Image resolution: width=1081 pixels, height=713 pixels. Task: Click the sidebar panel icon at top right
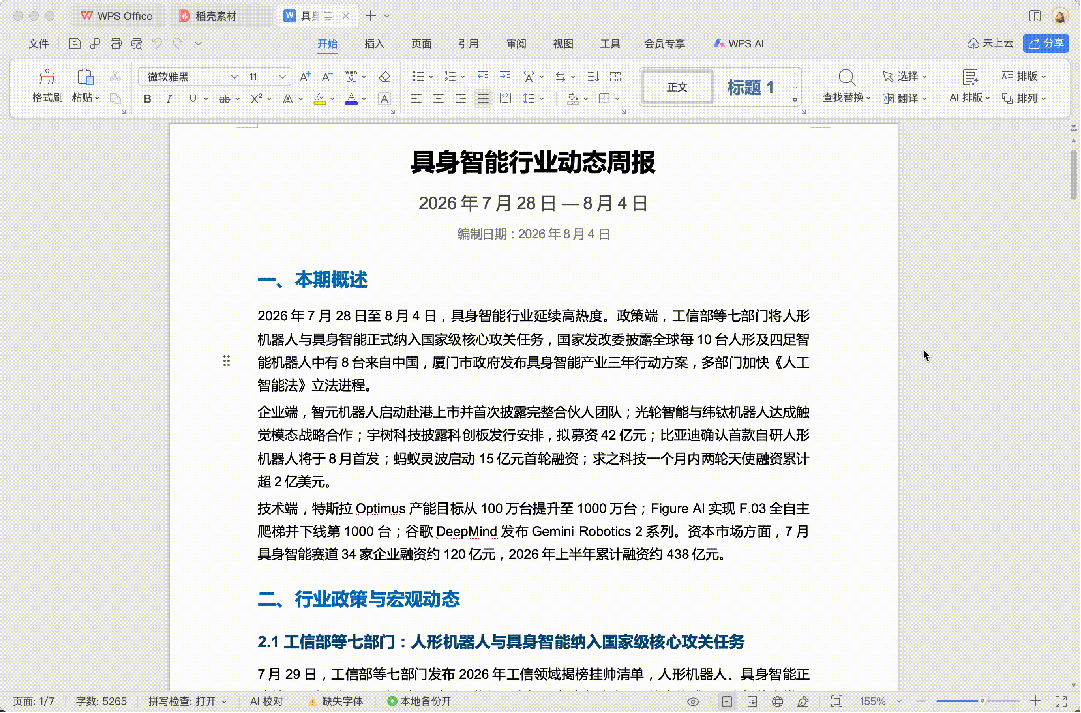pyautogui.click(x=1034, y=16)
